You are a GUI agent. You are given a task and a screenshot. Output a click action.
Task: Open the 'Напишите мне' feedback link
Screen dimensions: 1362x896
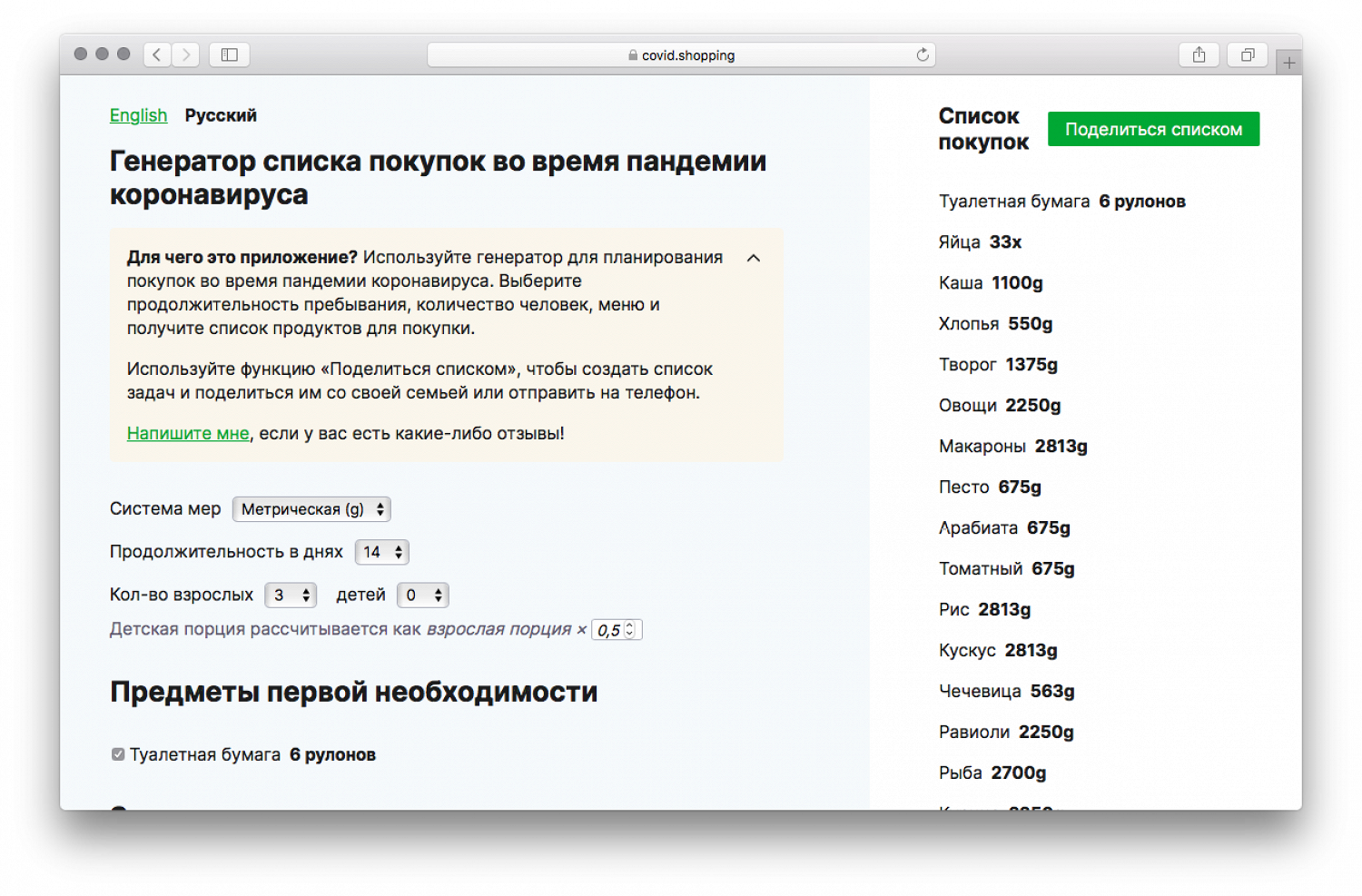pos(188,433)
